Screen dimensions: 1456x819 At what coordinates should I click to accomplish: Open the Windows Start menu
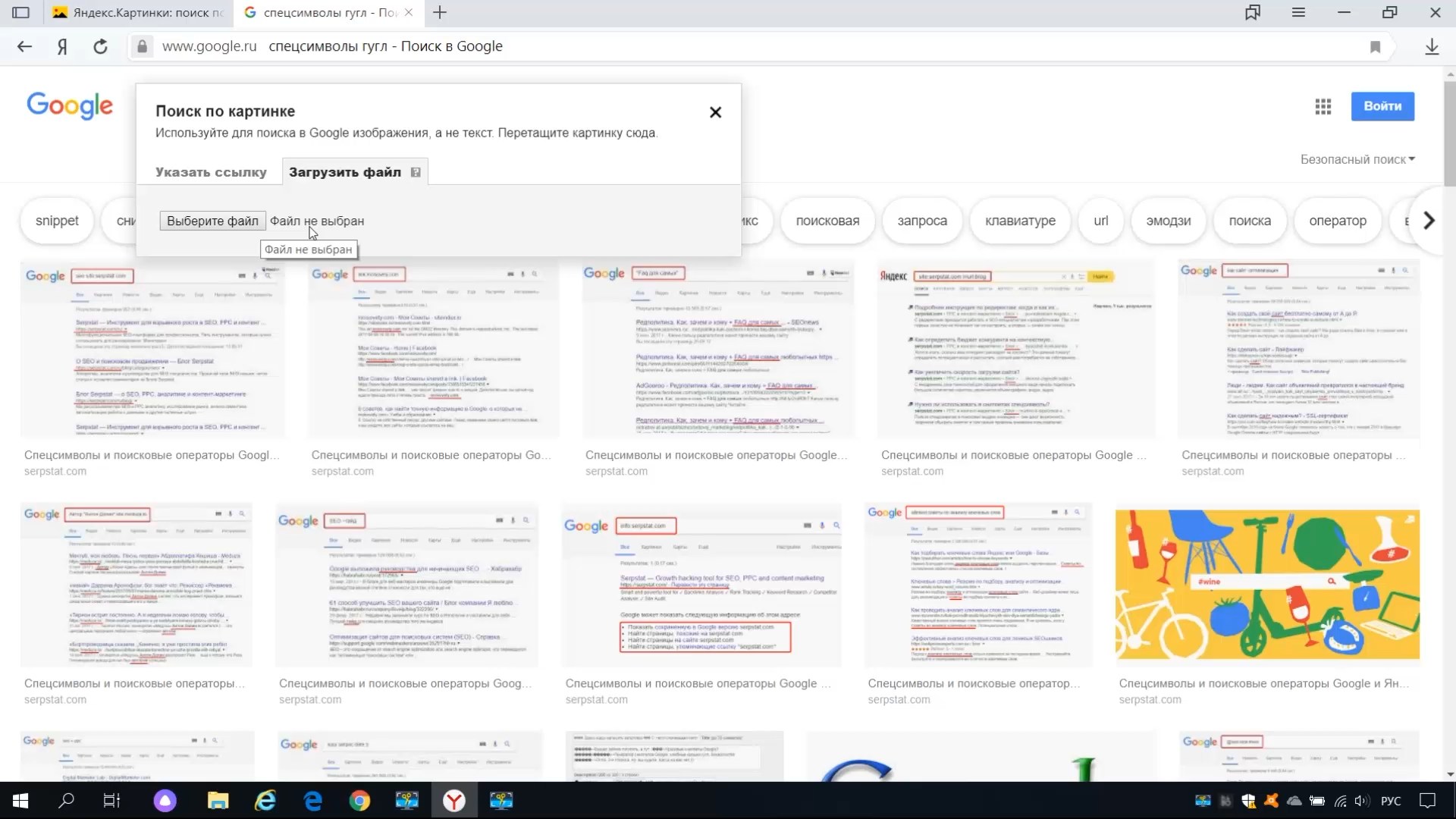pyautogui.click(x=20, y=801)
